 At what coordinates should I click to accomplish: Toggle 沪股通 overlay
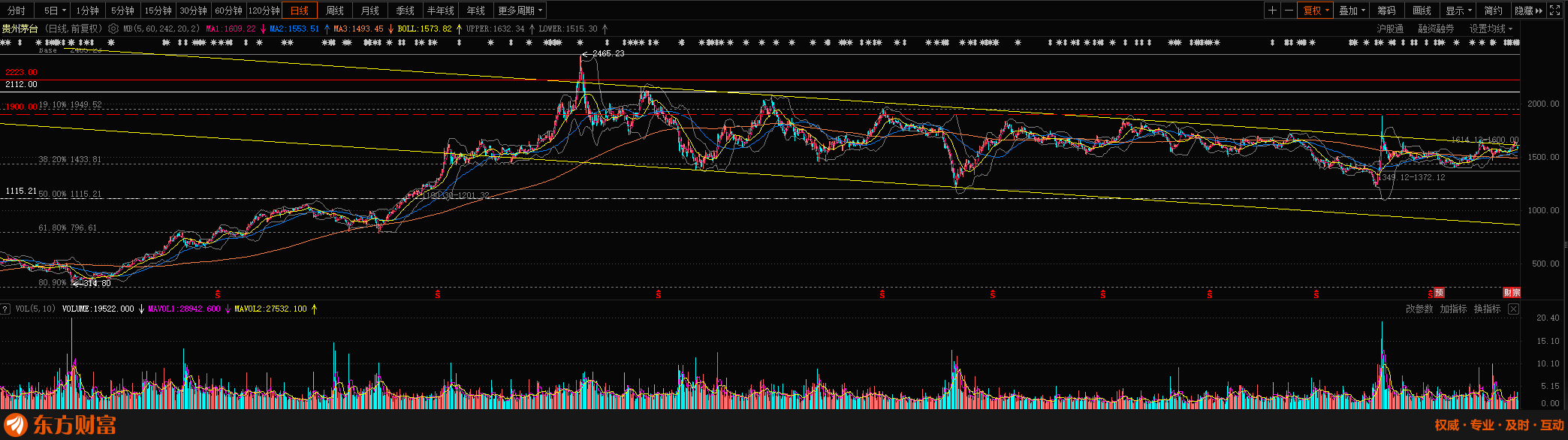pyautogui.click(x=1391, y=29)
